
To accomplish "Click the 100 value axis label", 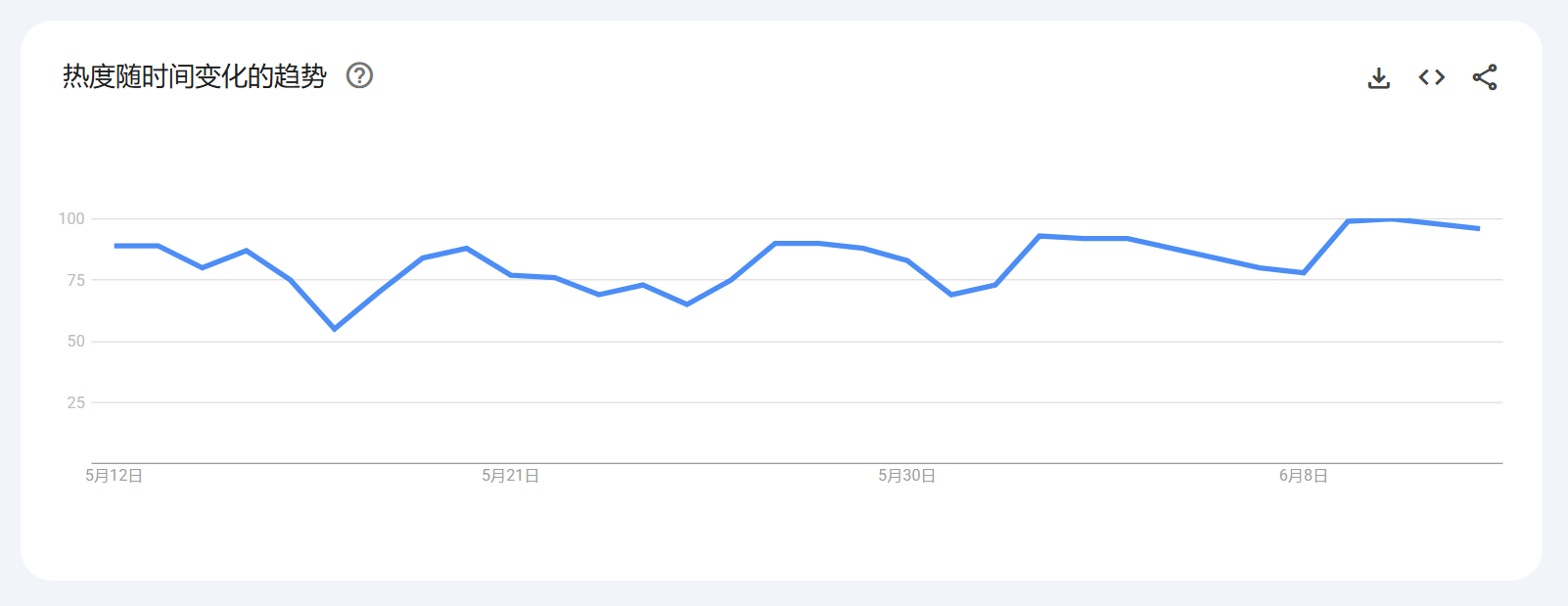I will tap(71, 218).
